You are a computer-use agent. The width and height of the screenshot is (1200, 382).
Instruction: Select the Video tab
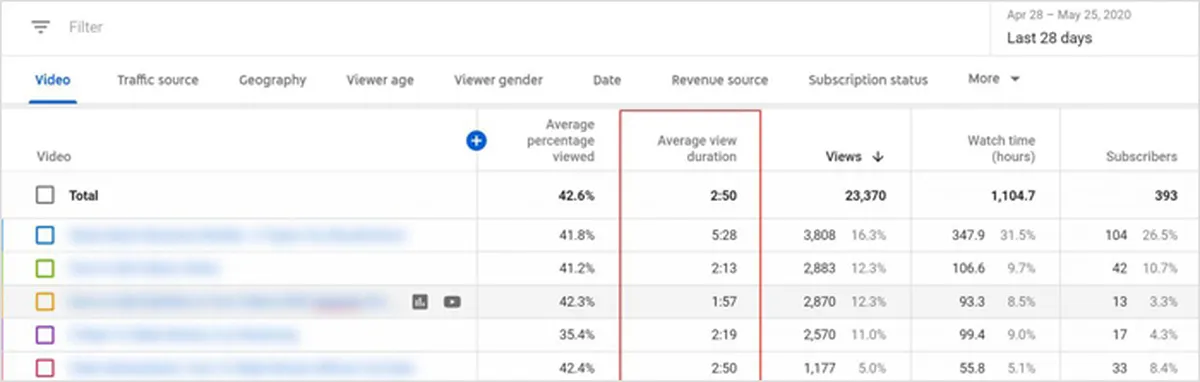pos(53,80)
